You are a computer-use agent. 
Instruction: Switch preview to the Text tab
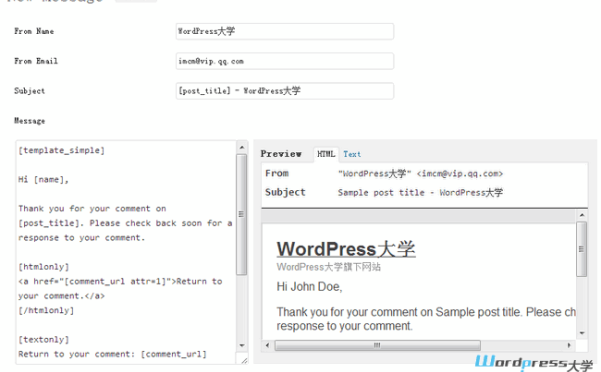(352, 154)
